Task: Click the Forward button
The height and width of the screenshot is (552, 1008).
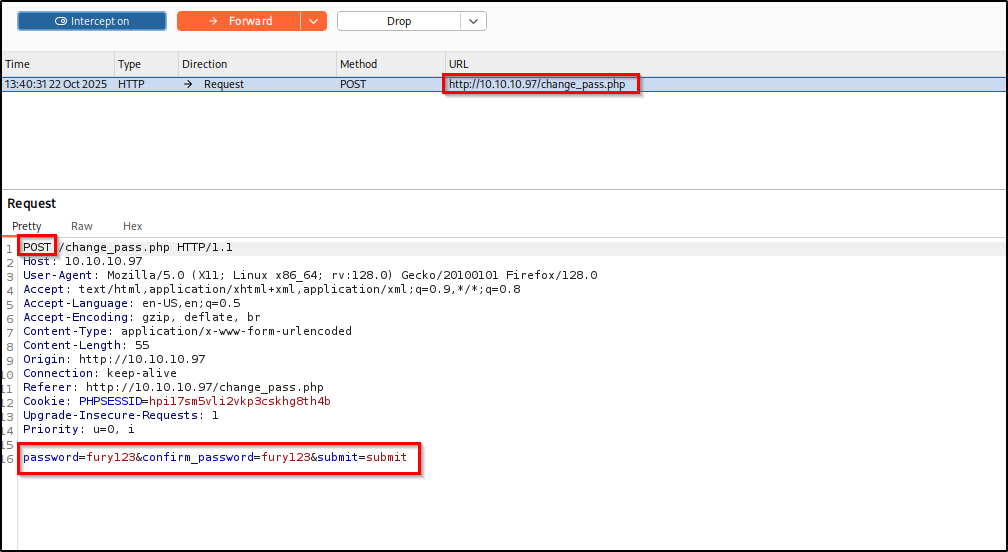Action: (238, 21)
